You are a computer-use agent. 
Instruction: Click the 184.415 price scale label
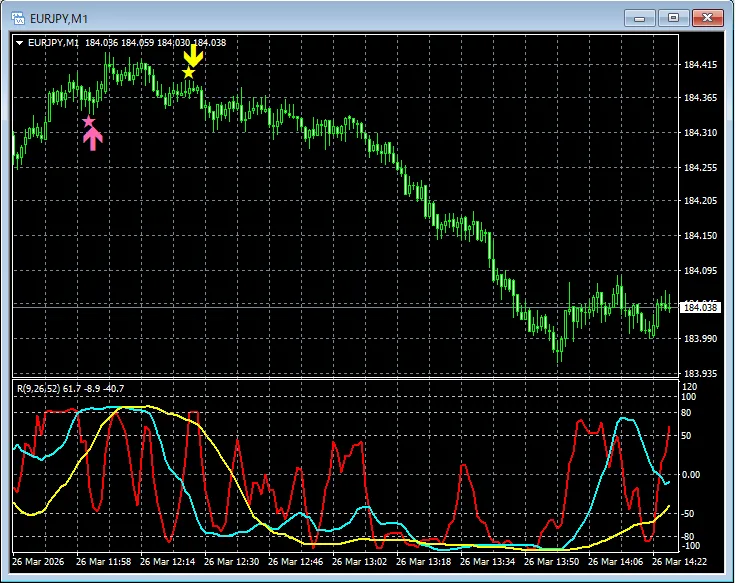tap(700, 65)
